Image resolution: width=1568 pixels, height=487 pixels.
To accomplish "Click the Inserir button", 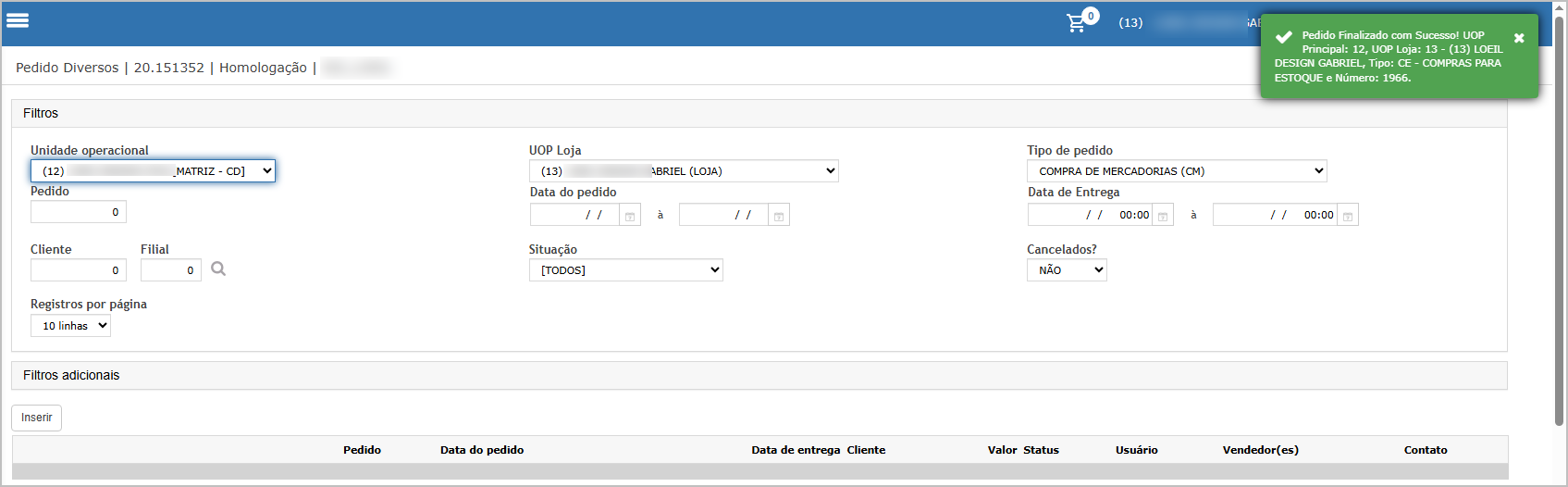I will [37, 418].
